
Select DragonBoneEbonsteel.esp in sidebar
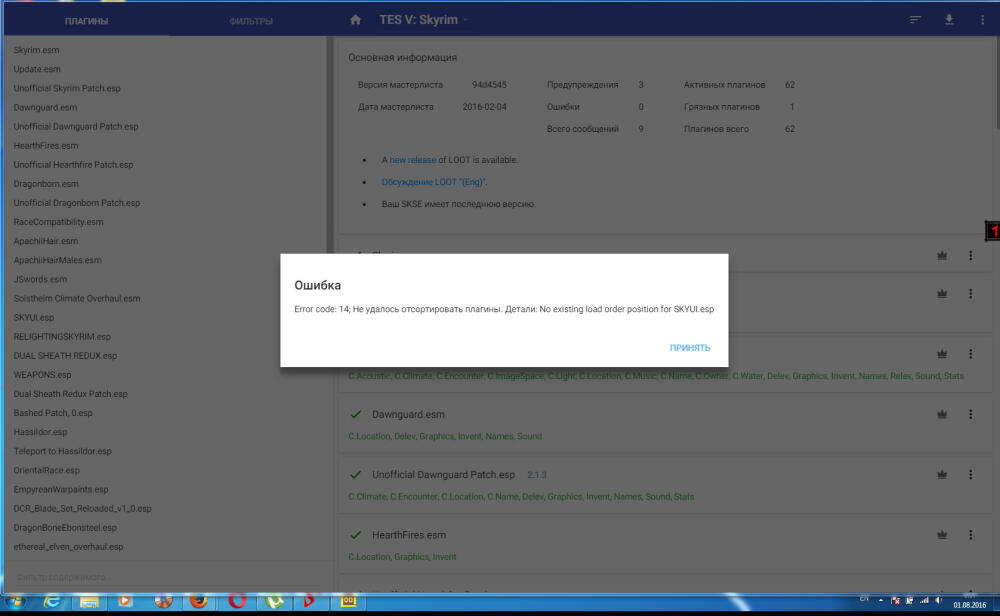click(65, 528)
